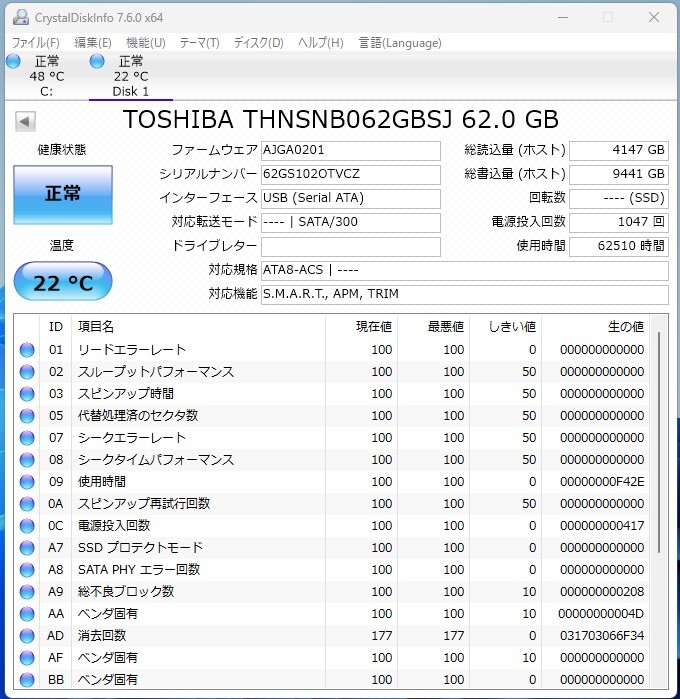Click the 総不良ブロック数 attribute name
This screenshot has width=680, height=699.
pos(126,592)
